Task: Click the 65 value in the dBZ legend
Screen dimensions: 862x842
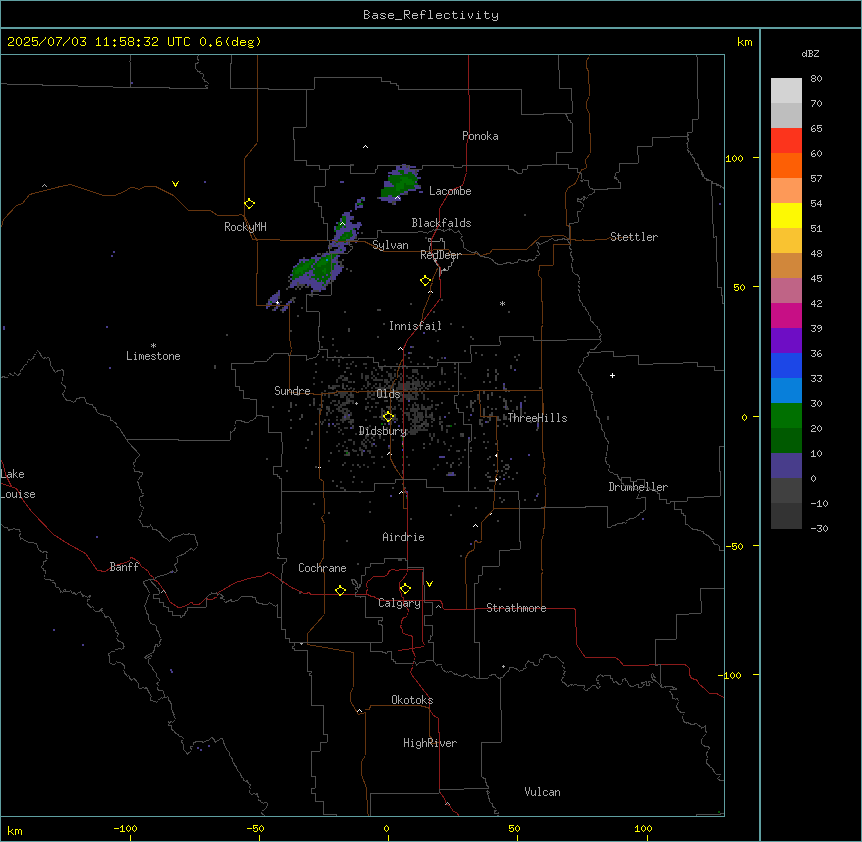Action: point(816,129)
